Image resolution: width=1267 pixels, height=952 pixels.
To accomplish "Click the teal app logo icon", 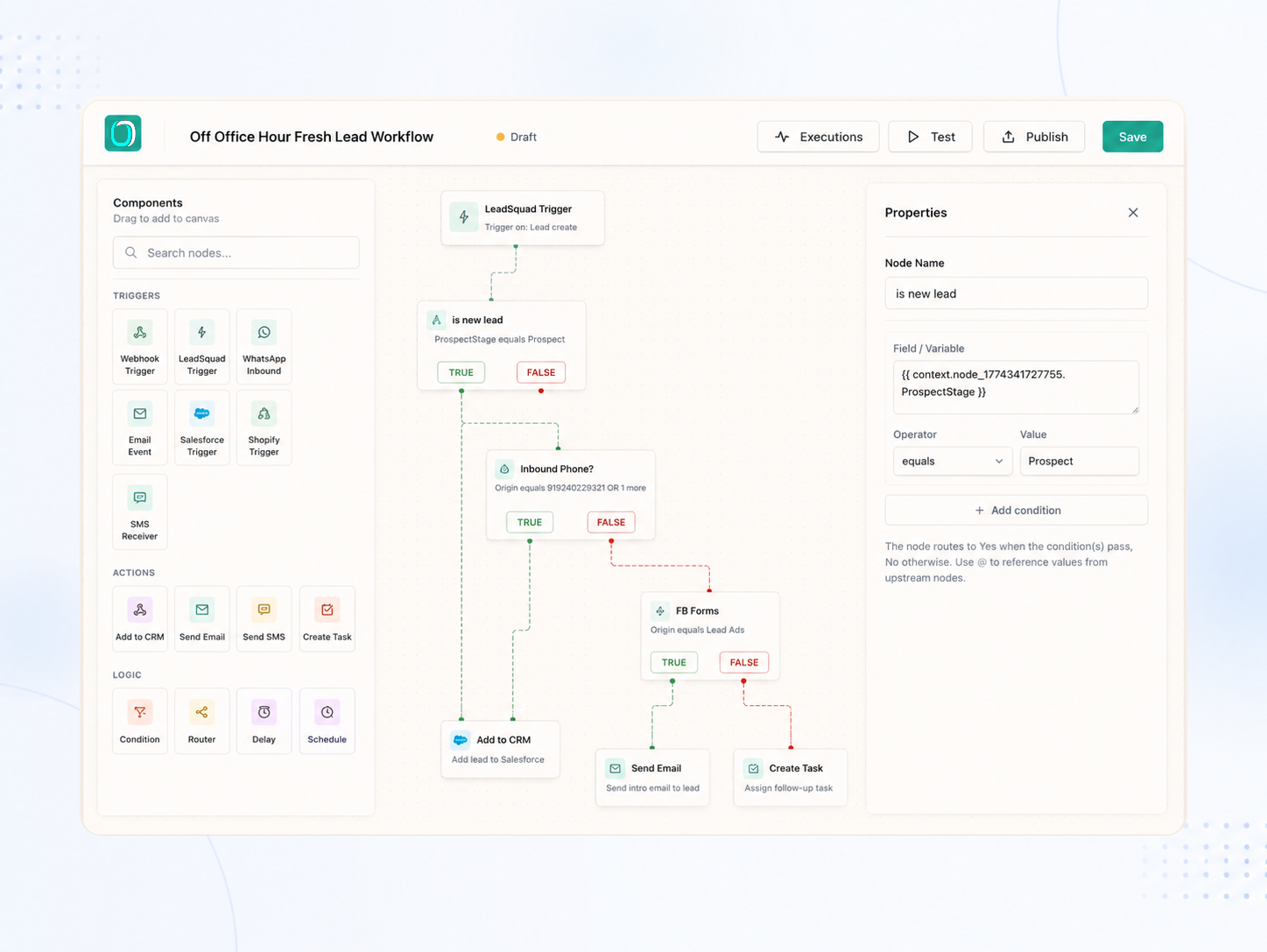I will coord(123,133).
